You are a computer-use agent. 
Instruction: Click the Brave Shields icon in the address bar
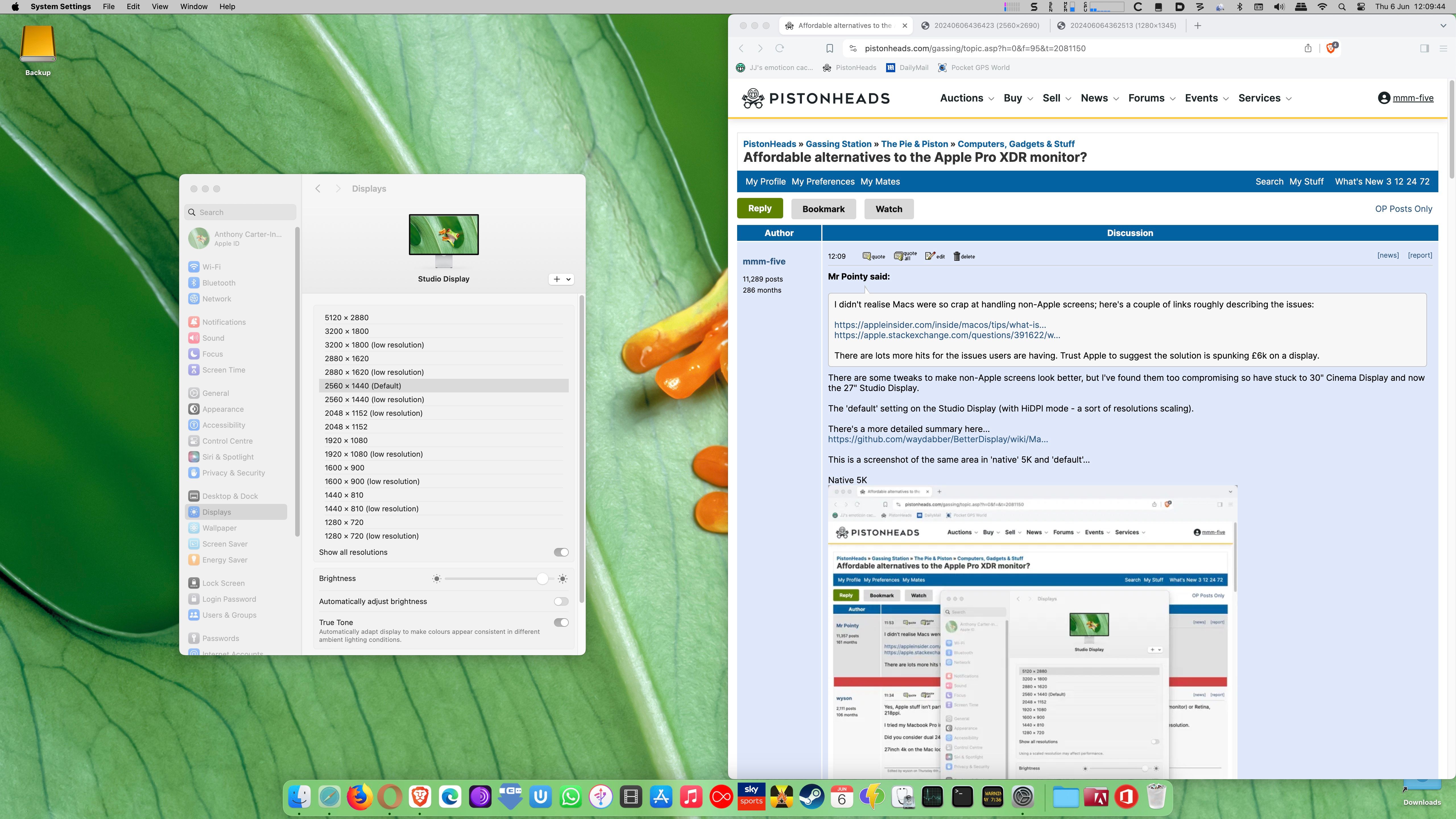point(1331,48)
